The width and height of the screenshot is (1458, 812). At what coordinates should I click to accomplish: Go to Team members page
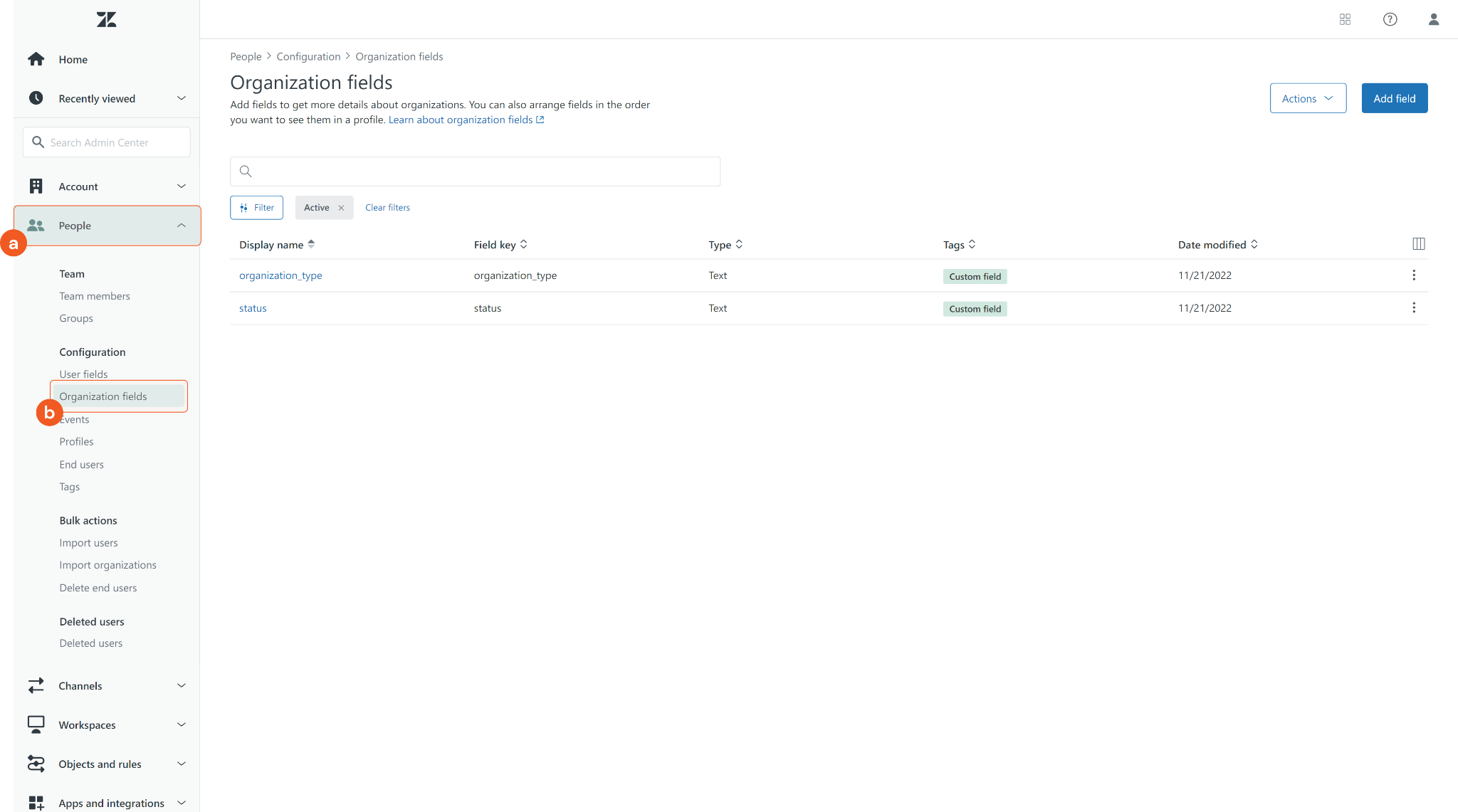pos(94,296)
